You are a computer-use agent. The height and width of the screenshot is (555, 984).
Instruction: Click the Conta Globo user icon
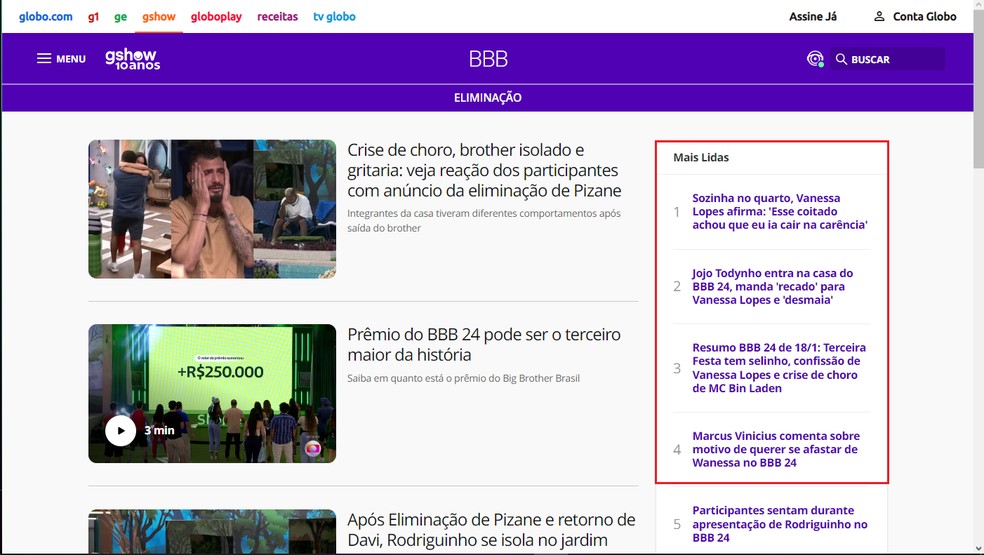tap(879, 16)
